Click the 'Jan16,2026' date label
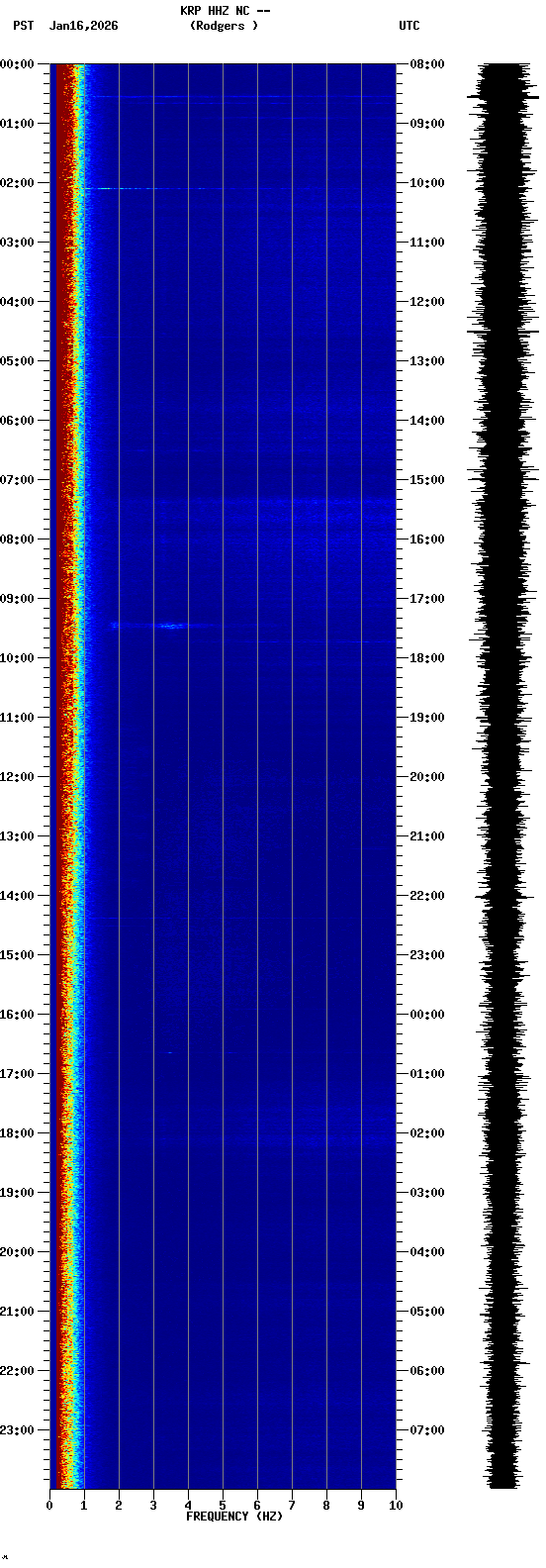This screenshot has height=1568, width=546. [x=83, y=26]
